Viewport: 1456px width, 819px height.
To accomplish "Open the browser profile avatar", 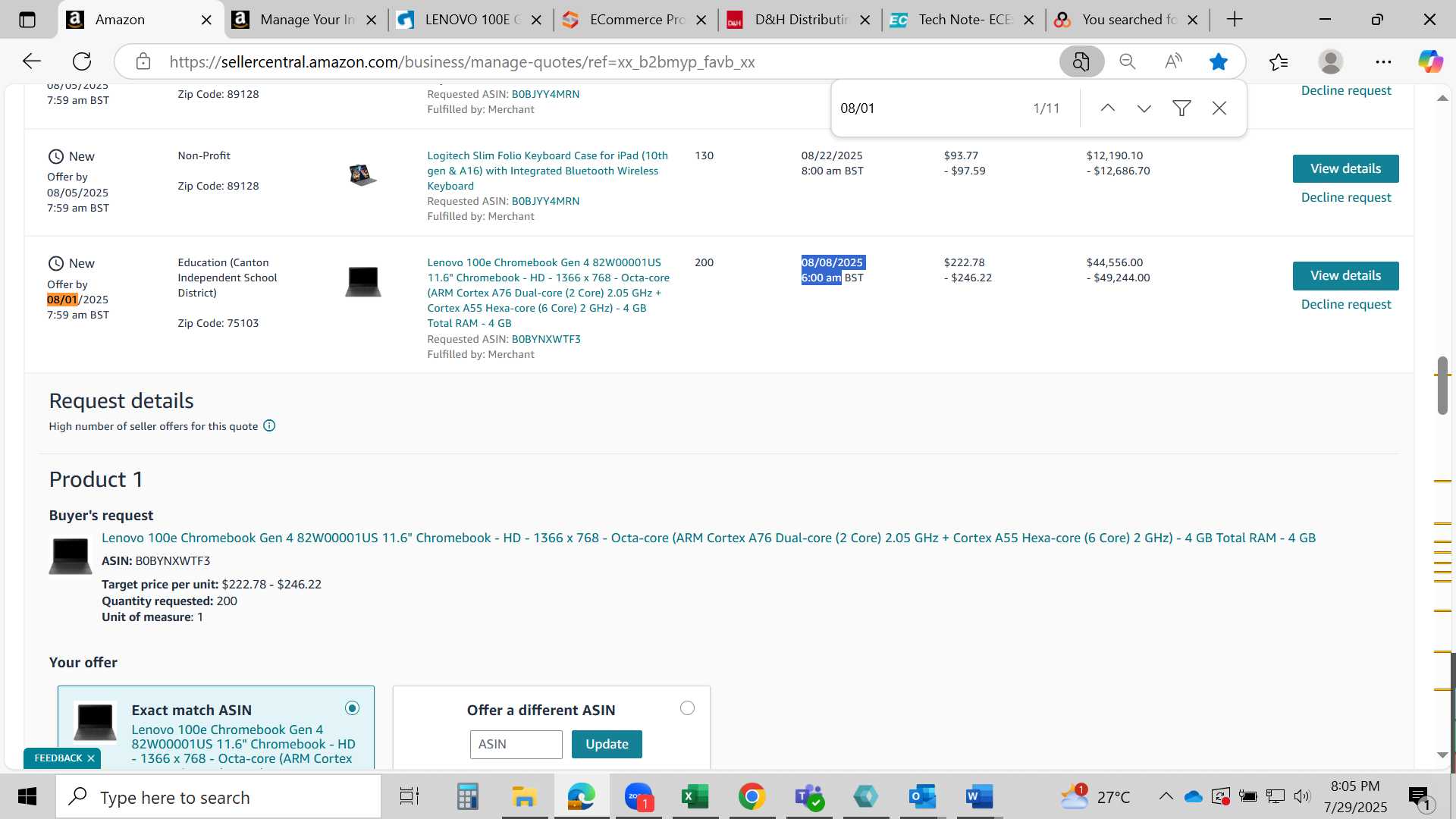I will point(1331,61).
